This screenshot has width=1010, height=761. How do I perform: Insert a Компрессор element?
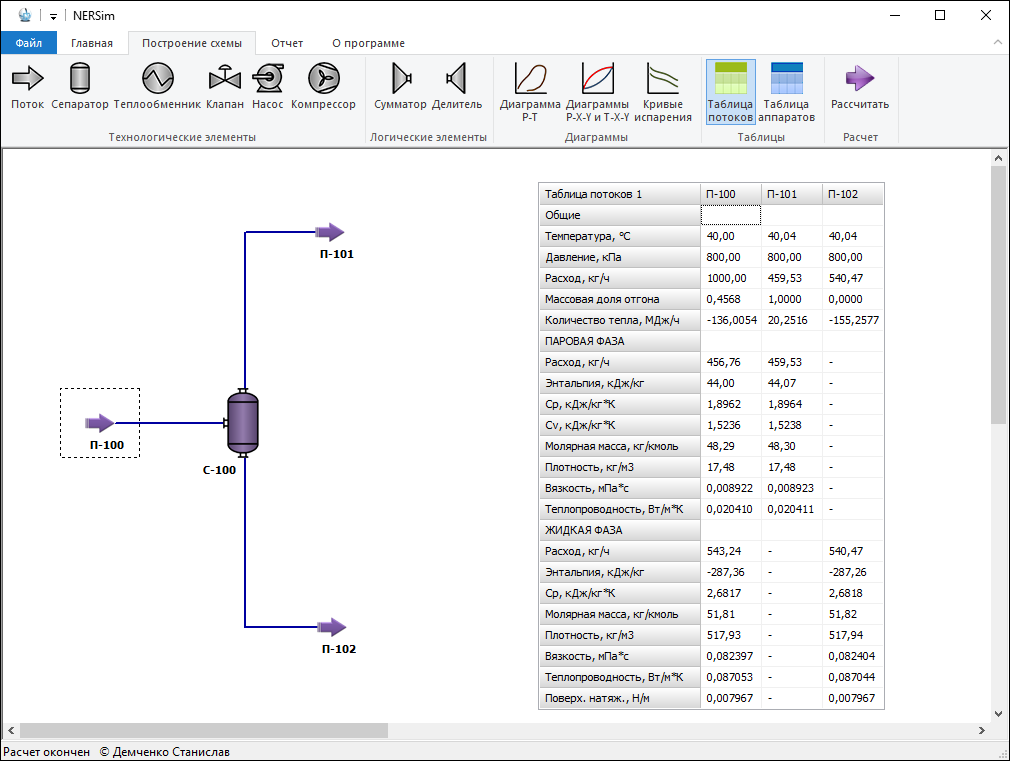[323, 86]
